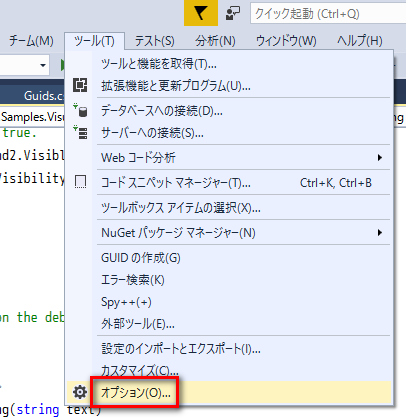Click the yellow notification flag icon
This screenshot has height=418, width=406.
(x=201, y=13)
